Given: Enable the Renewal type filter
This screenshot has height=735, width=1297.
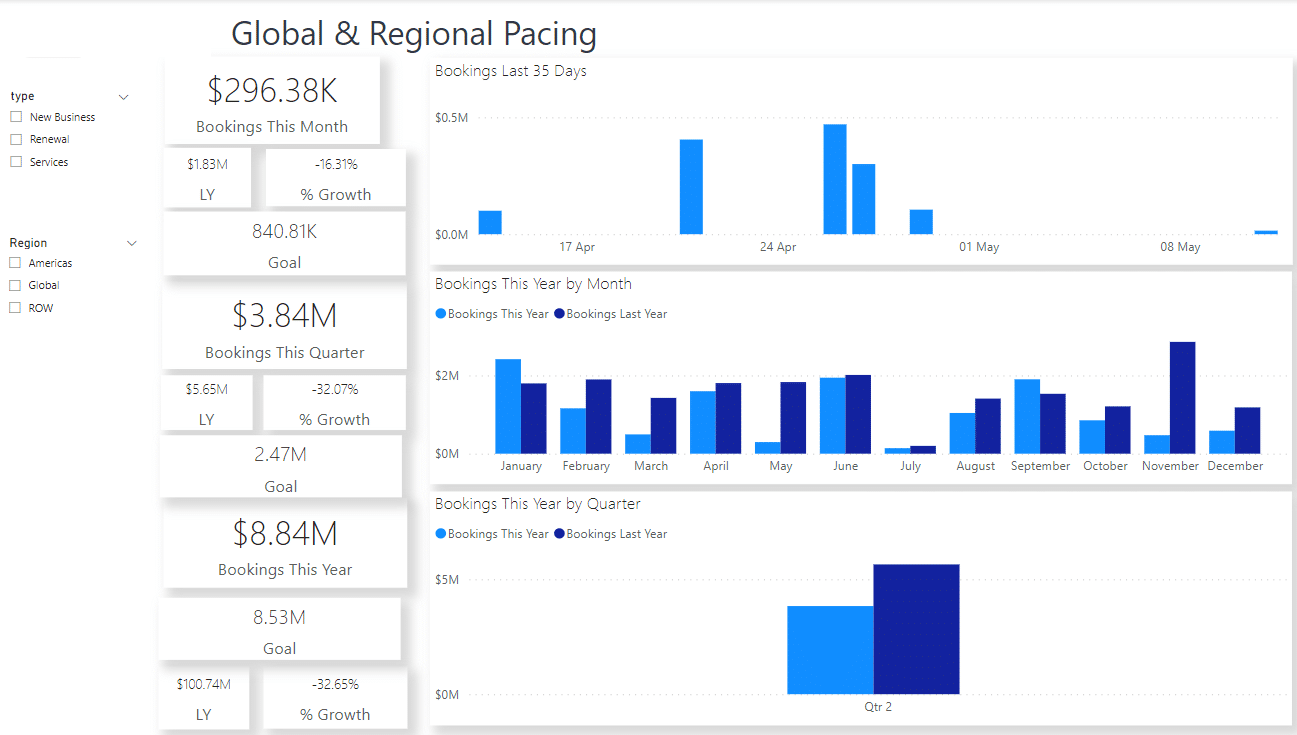Looking at the screenshot, I should [16, 139].
